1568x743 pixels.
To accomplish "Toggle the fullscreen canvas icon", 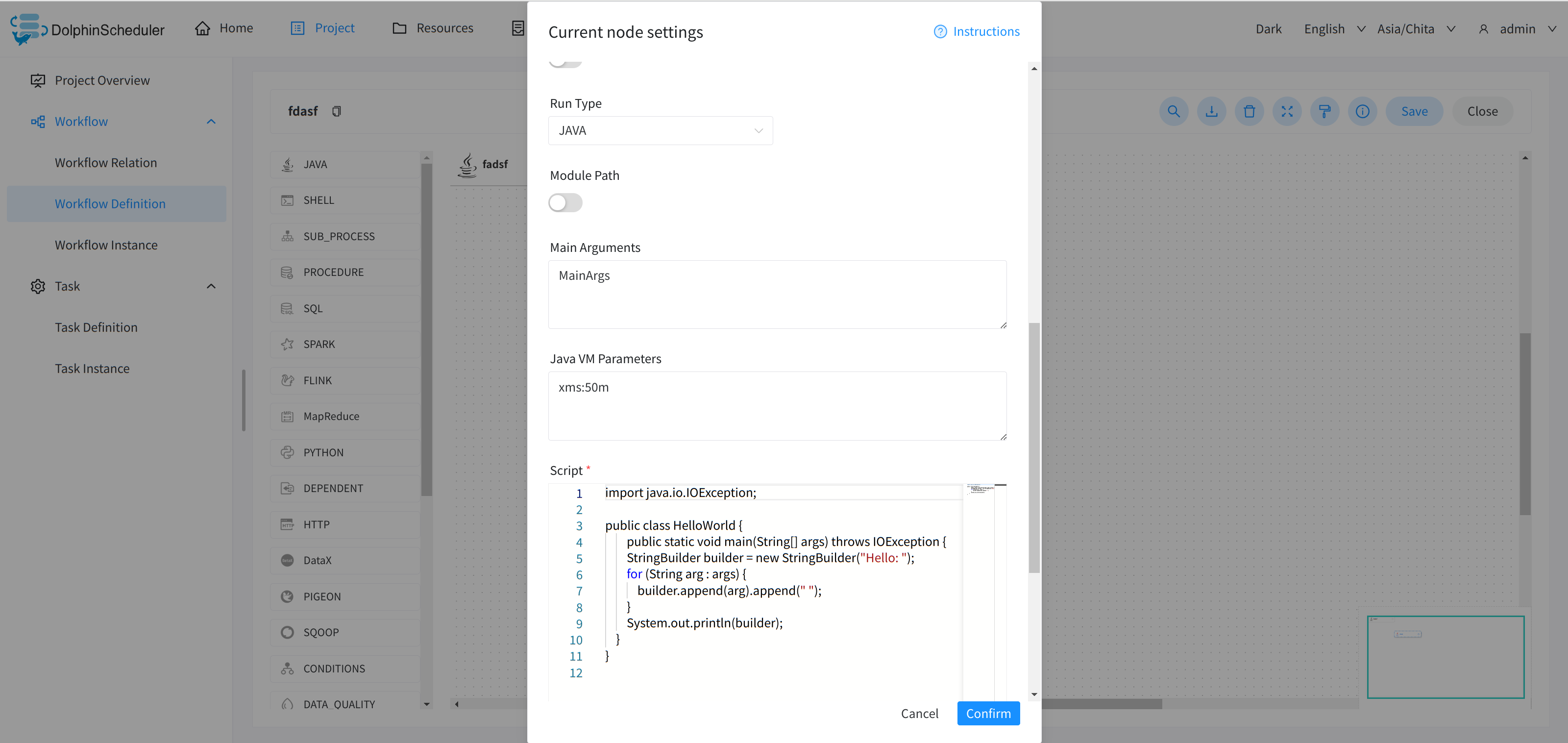I will [x=1287, y=111].
